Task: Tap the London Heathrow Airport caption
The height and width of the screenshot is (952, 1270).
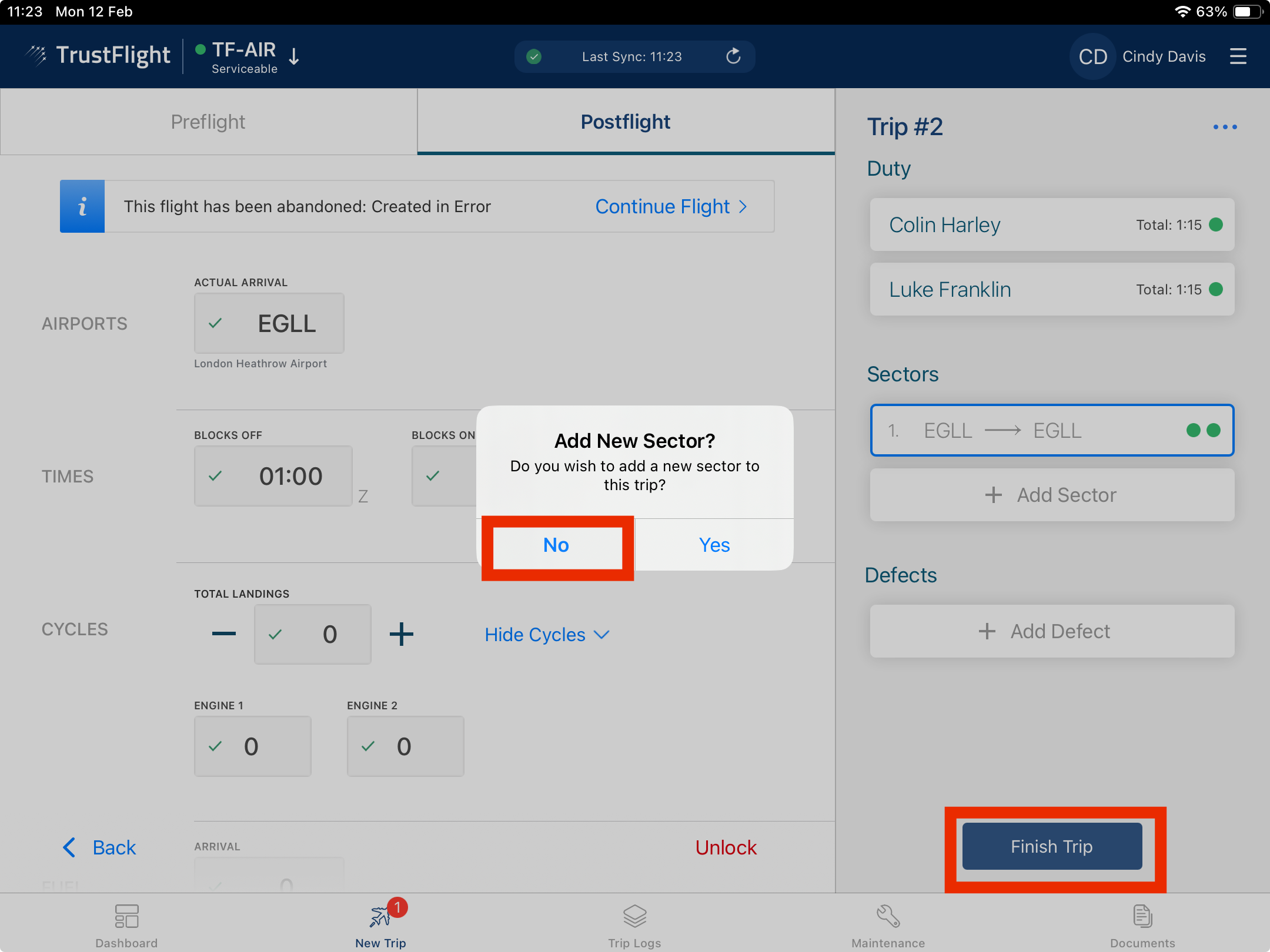Action: (260, 364)
